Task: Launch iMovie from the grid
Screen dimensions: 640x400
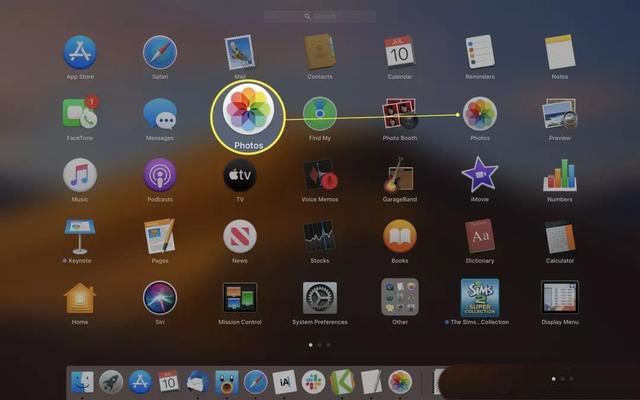Action: (x=480, y=175)
